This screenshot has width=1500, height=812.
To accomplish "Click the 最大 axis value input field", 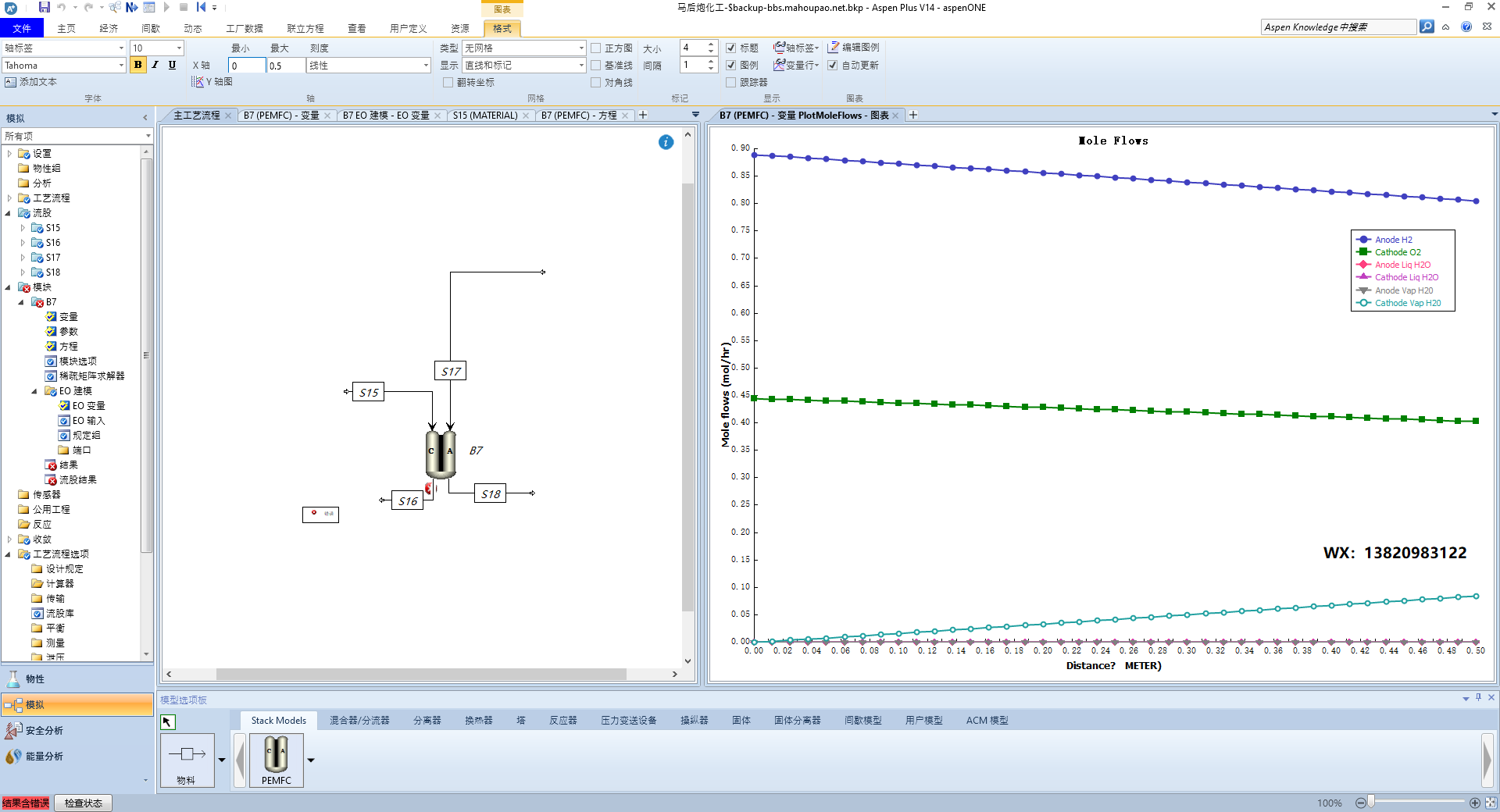I will tap(285, 66).
